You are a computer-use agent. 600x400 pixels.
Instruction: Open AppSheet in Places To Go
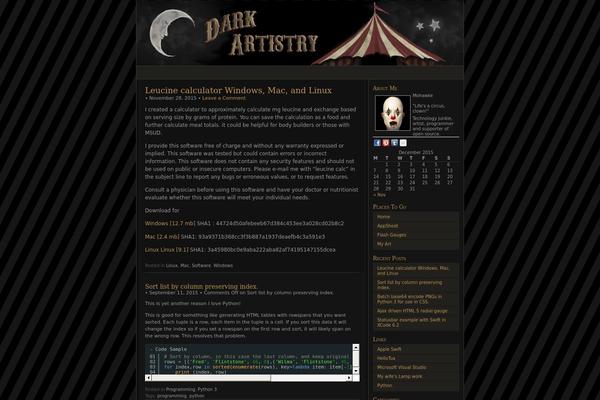point(387,226)
